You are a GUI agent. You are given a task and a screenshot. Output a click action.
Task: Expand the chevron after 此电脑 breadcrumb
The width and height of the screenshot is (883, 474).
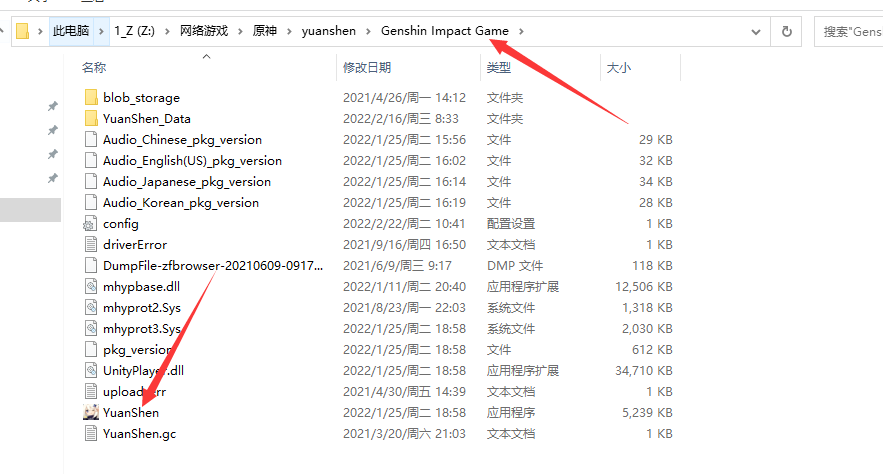coord(100,31)
